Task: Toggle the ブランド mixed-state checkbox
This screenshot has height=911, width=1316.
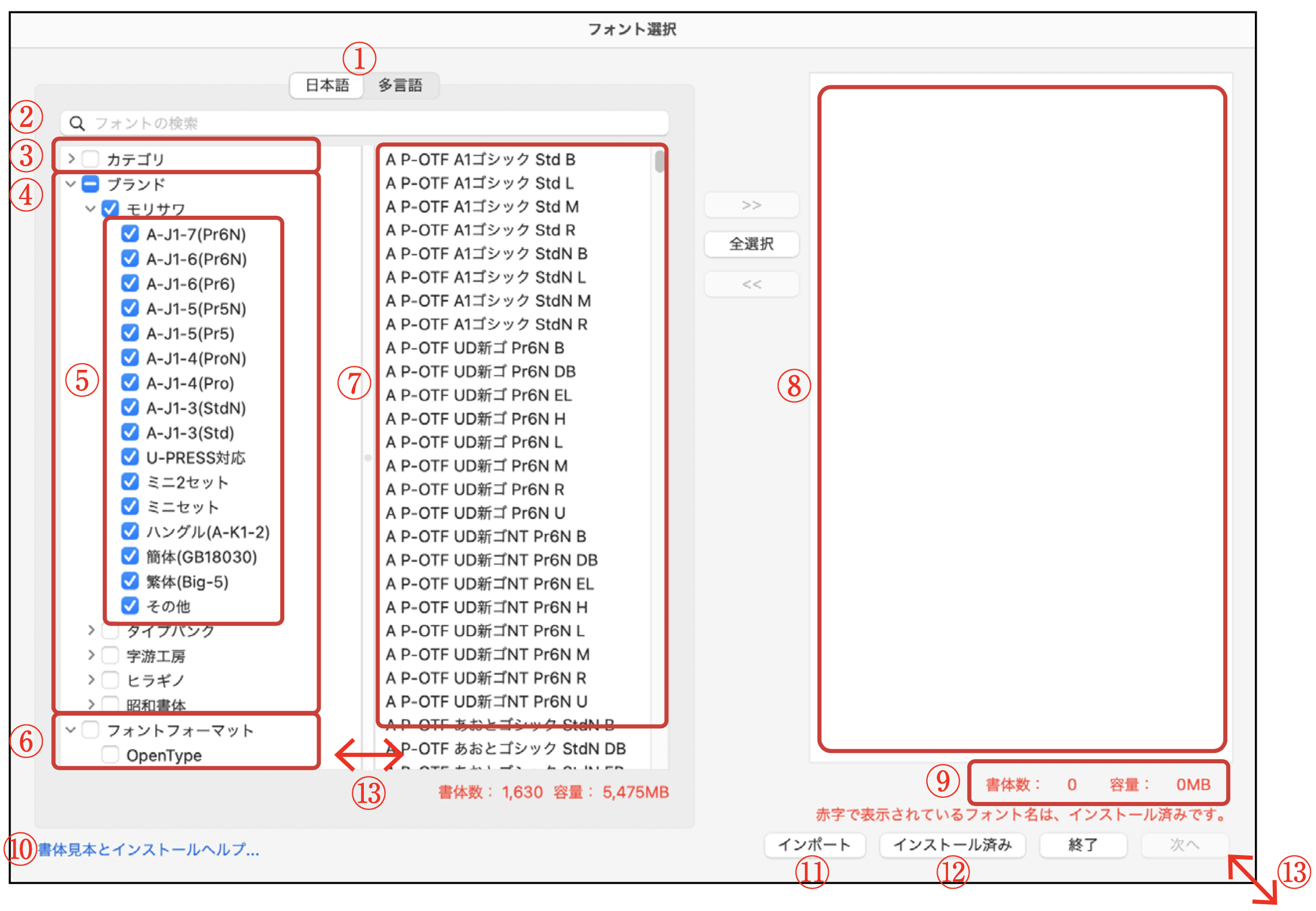Action: point(91,184)
